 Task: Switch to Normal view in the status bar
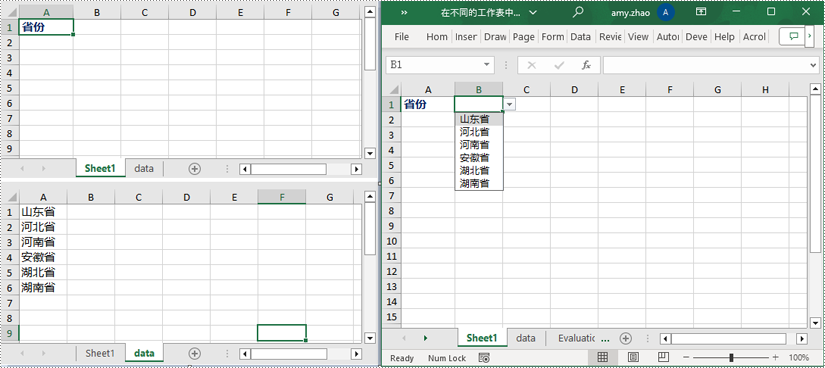point(603,357)
